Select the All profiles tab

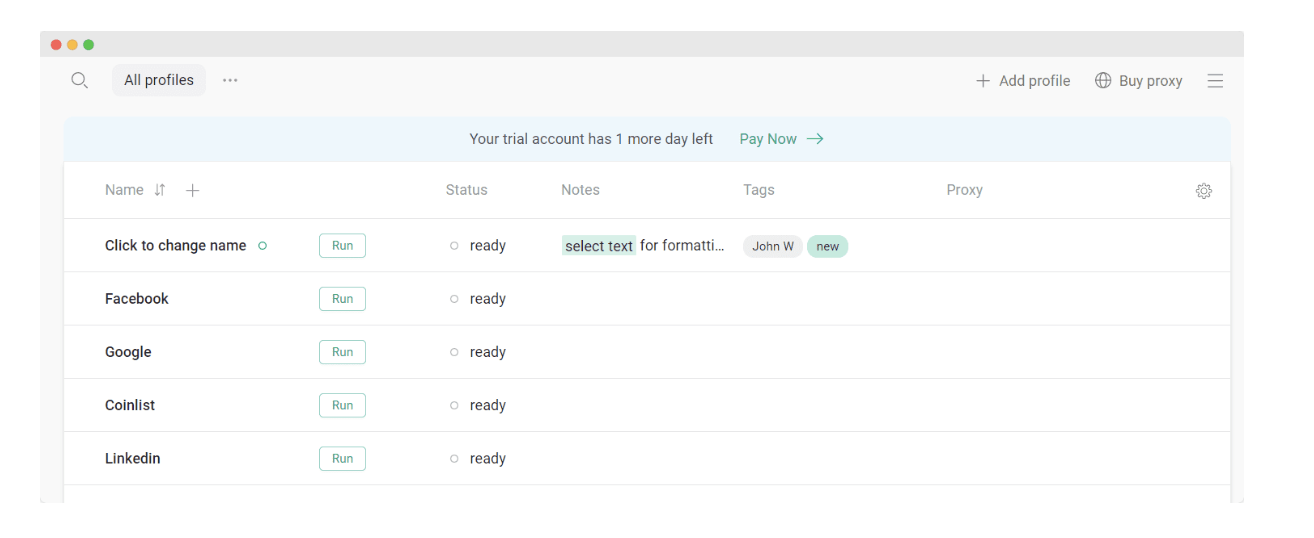pos(159,80)
